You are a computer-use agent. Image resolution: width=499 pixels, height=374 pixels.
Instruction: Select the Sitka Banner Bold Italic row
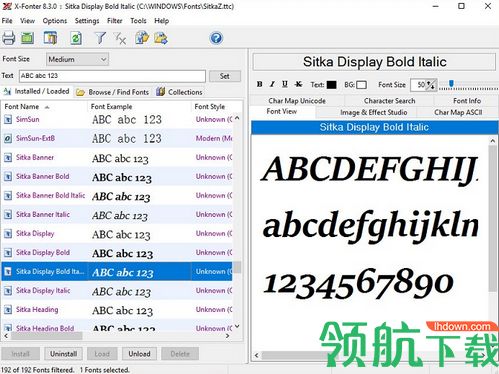[x=117, y=195]
